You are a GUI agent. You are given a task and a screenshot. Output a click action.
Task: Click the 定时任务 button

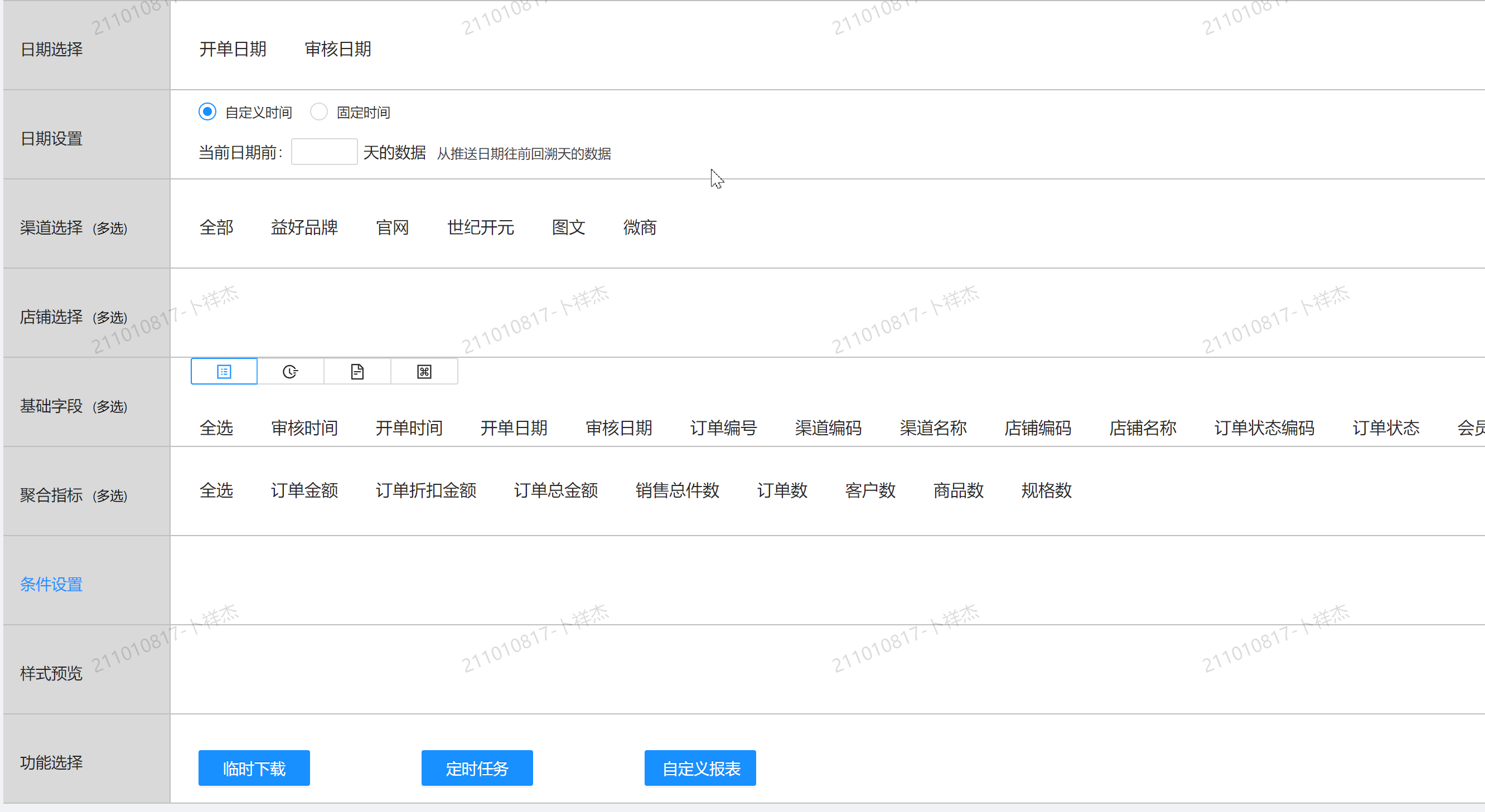[477, 768]
